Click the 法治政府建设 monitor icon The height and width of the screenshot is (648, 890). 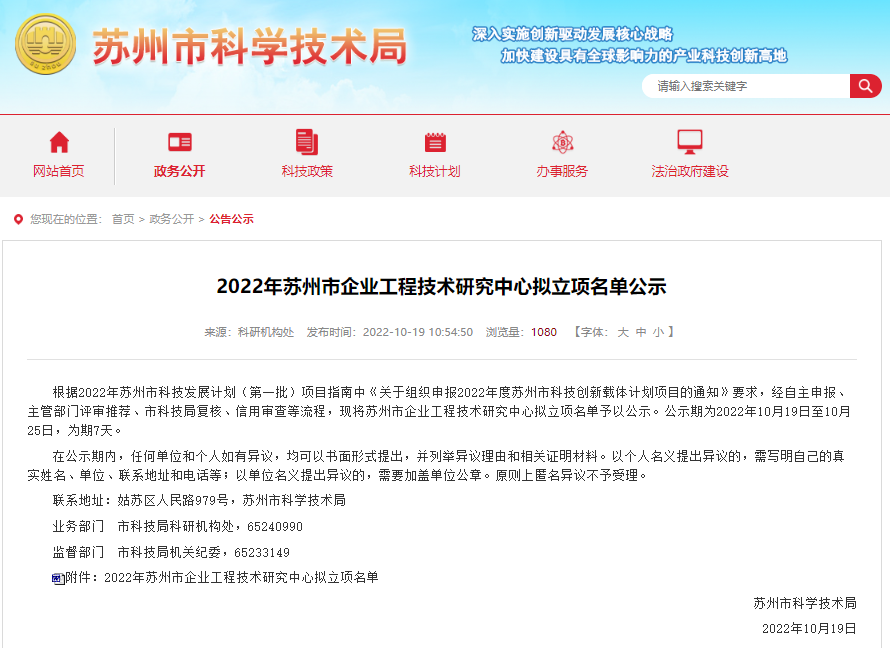pyautogui.click(x=690, y=142)
